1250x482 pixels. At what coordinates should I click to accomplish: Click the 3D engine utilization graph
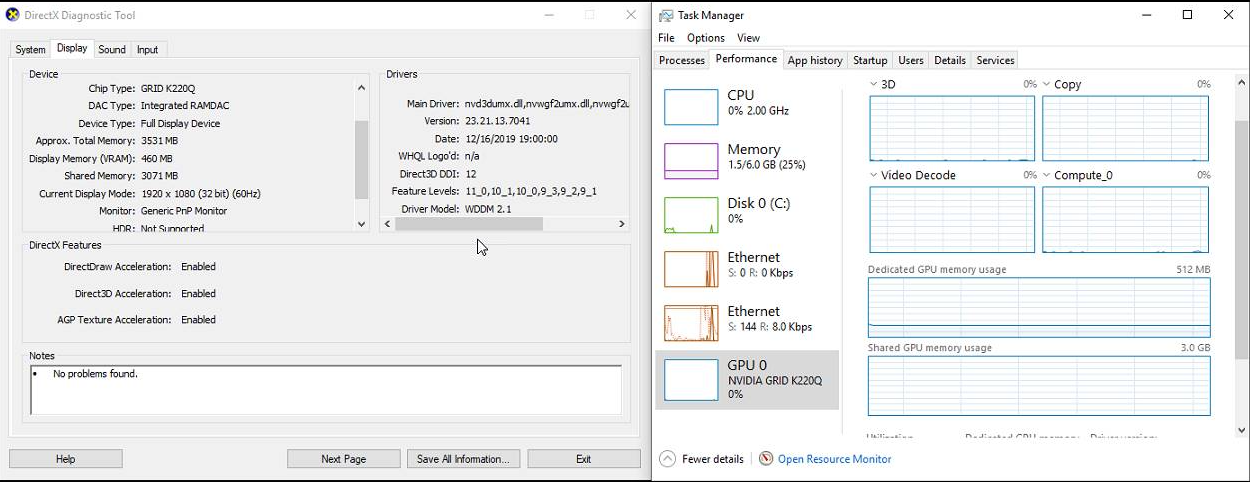(952, 129)
